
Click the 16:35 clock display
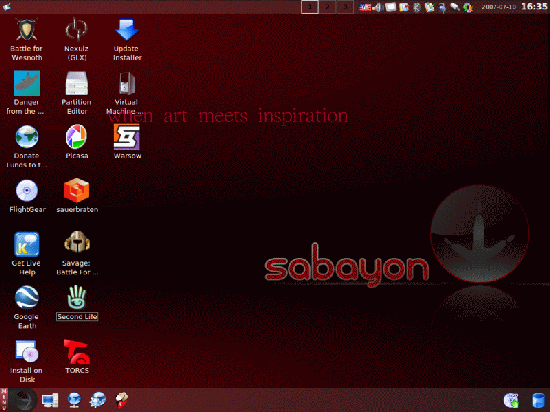(x=534, y=6)
